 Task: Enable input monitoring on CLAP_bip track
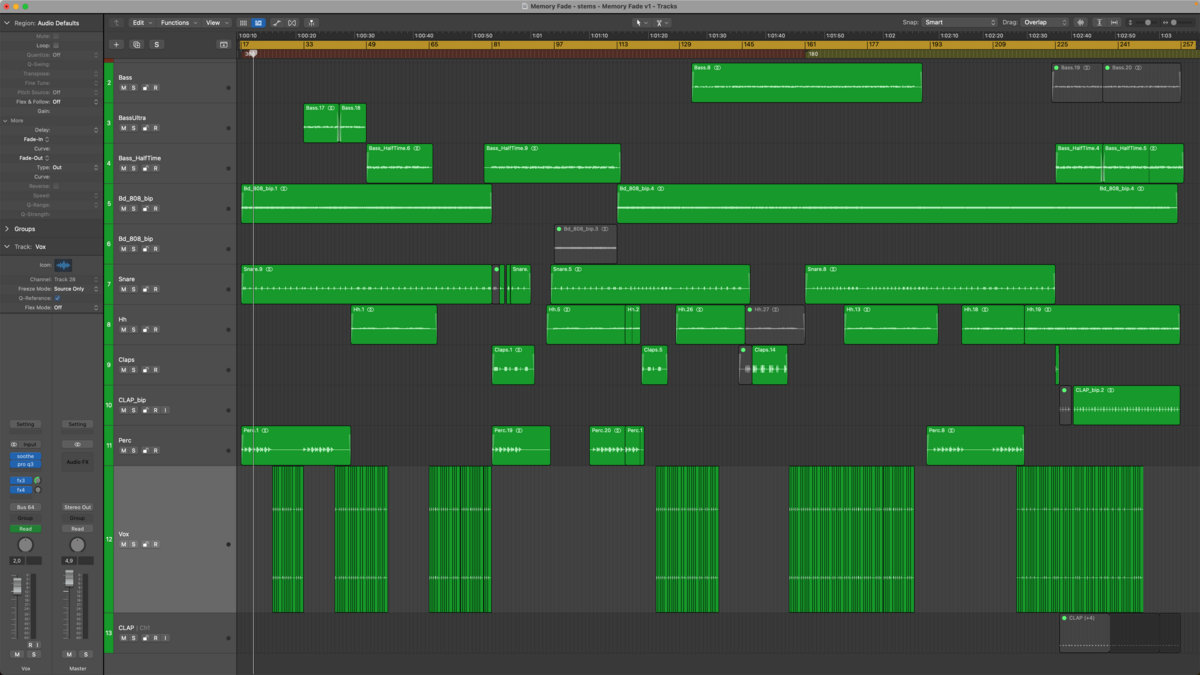click(x=166, y=410)
